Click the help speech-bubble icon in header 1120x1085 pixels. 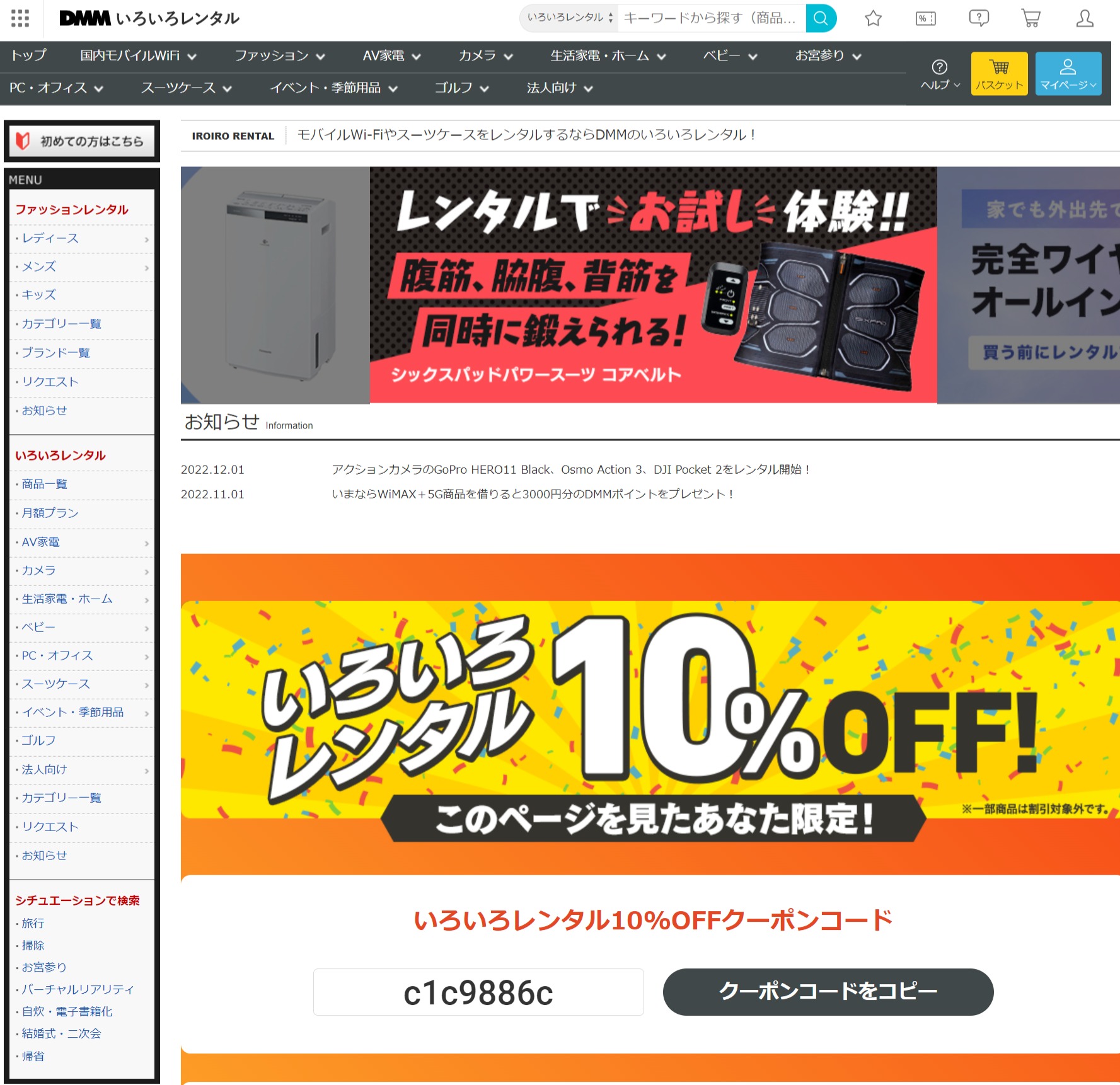click(x=979, y=18)
